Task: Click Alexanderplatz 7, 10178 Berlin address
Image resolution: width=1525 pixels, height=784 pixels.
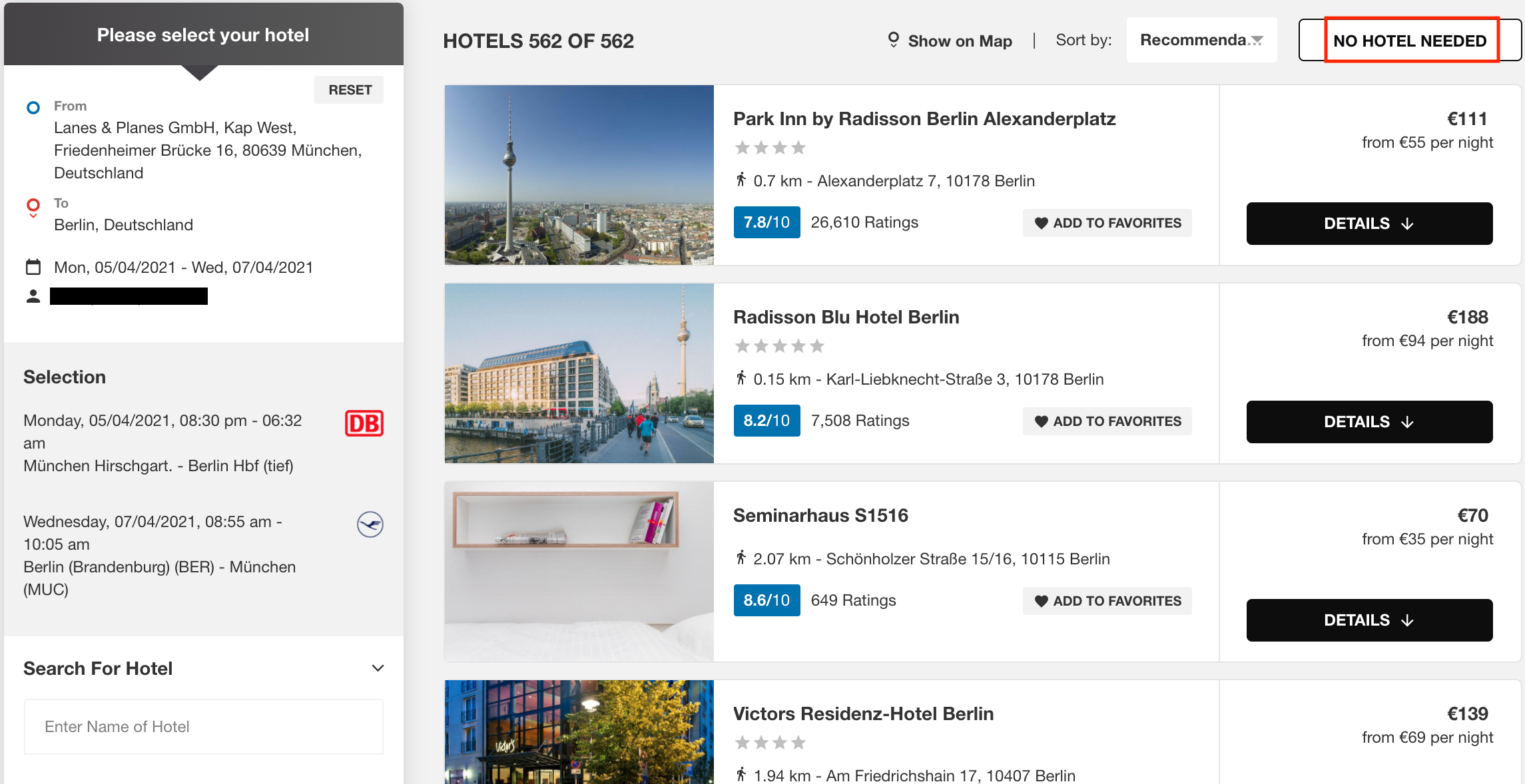Action: click(926, 181)
